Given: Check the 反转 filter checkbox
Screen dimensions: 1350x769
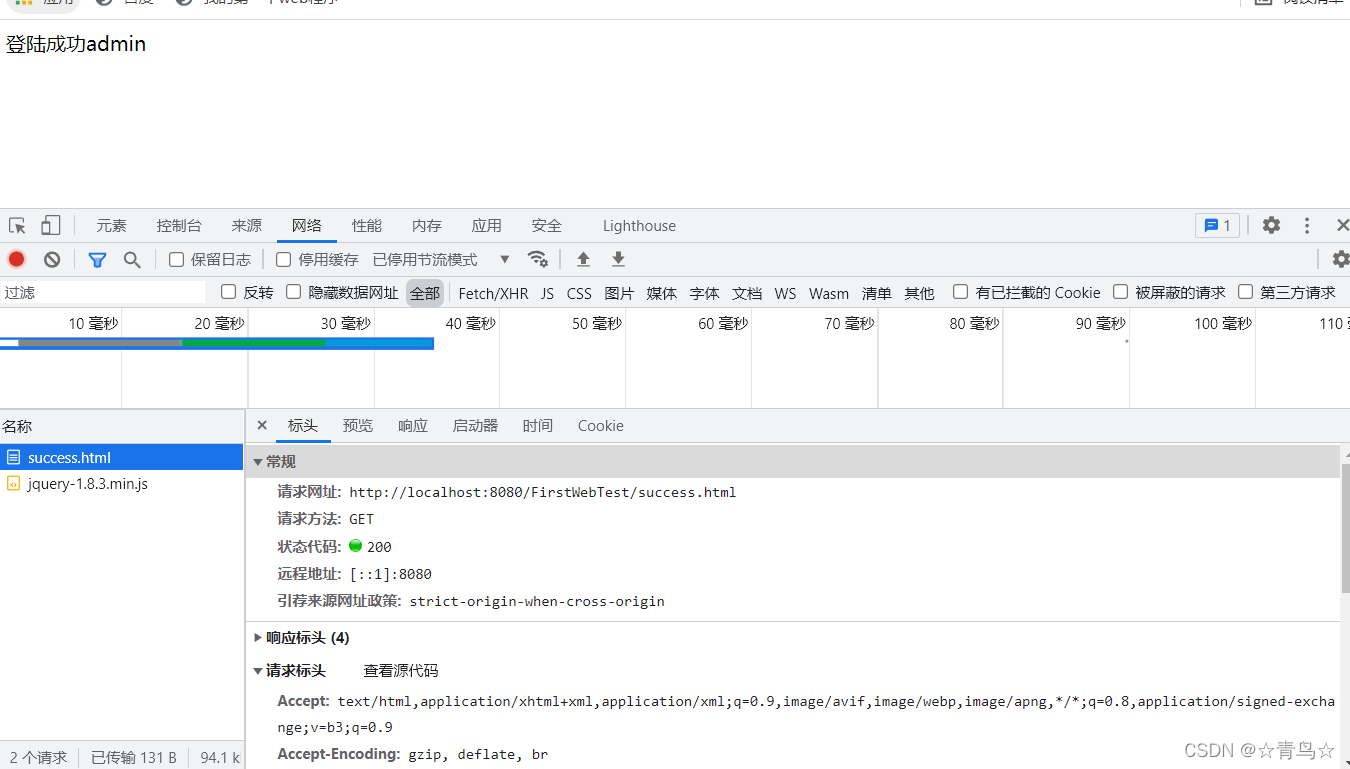Looking at the screenshot, I should [x=228, y=292].
